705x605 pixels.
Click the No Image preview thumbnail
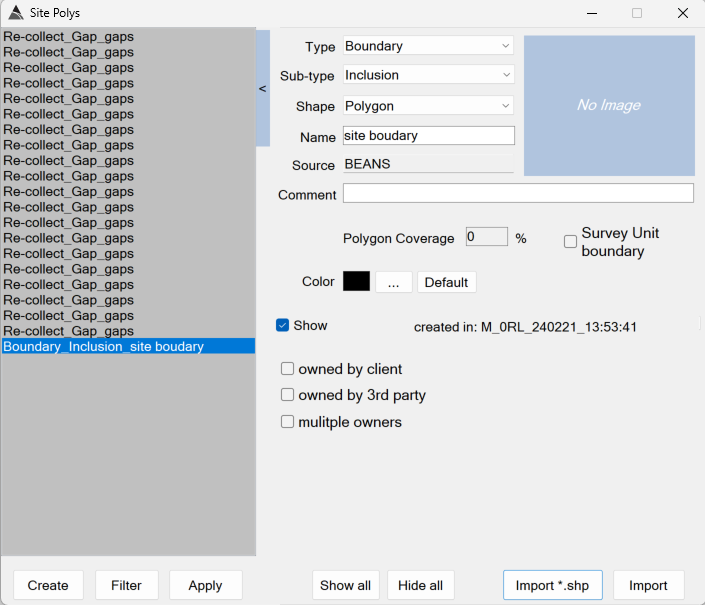[609, 106]
